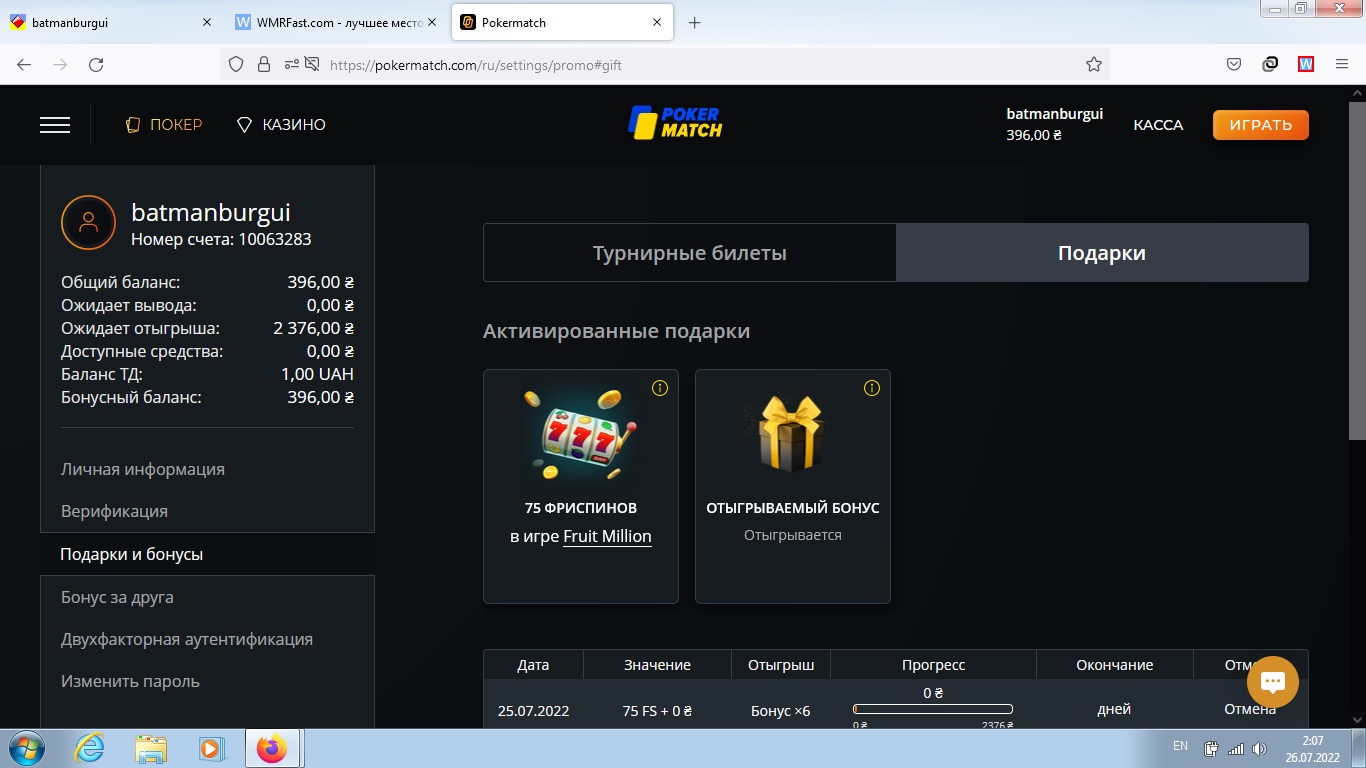Click the volume icon in tray

coord(1259,748)
